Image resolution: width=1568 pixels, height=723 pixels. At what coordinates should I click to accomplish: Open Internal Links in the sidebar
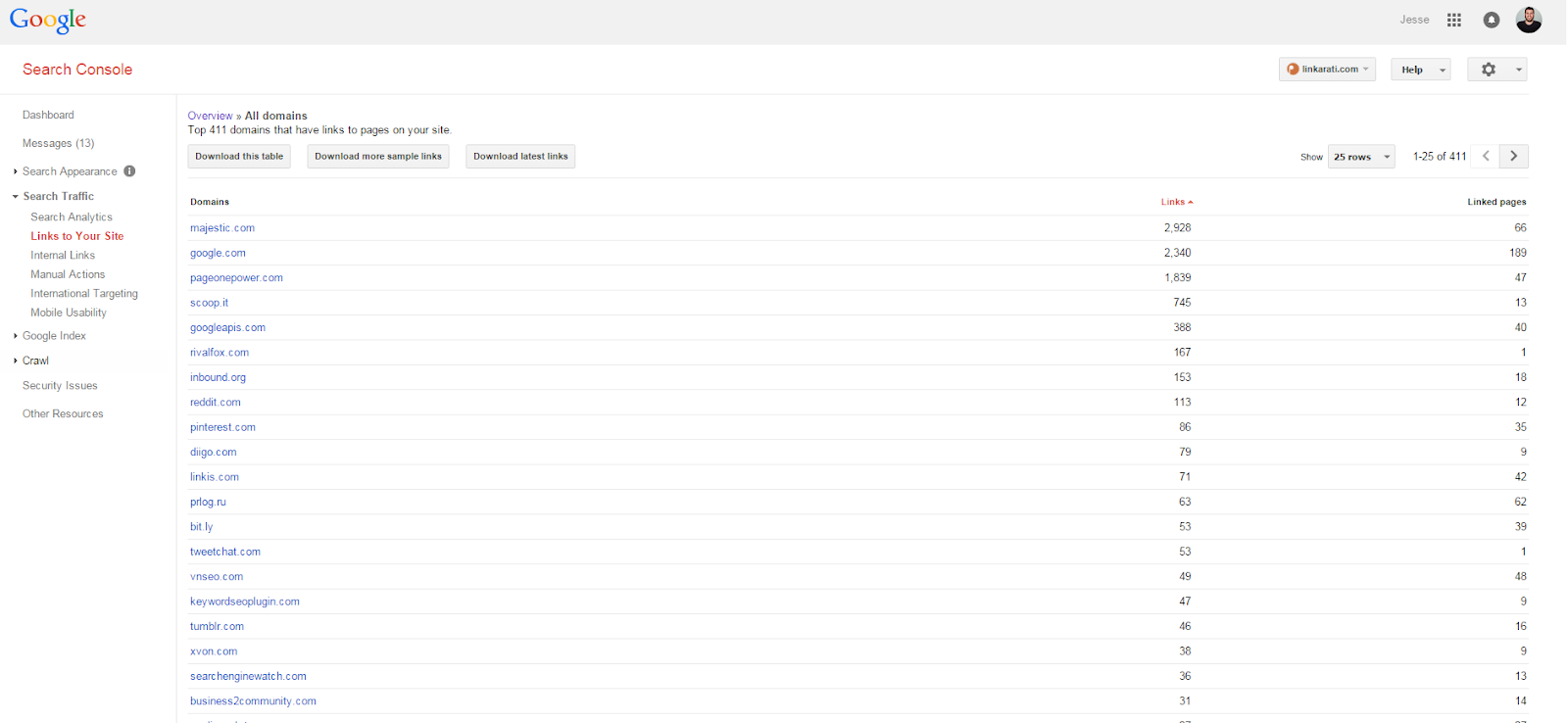[x=63, y=256]
